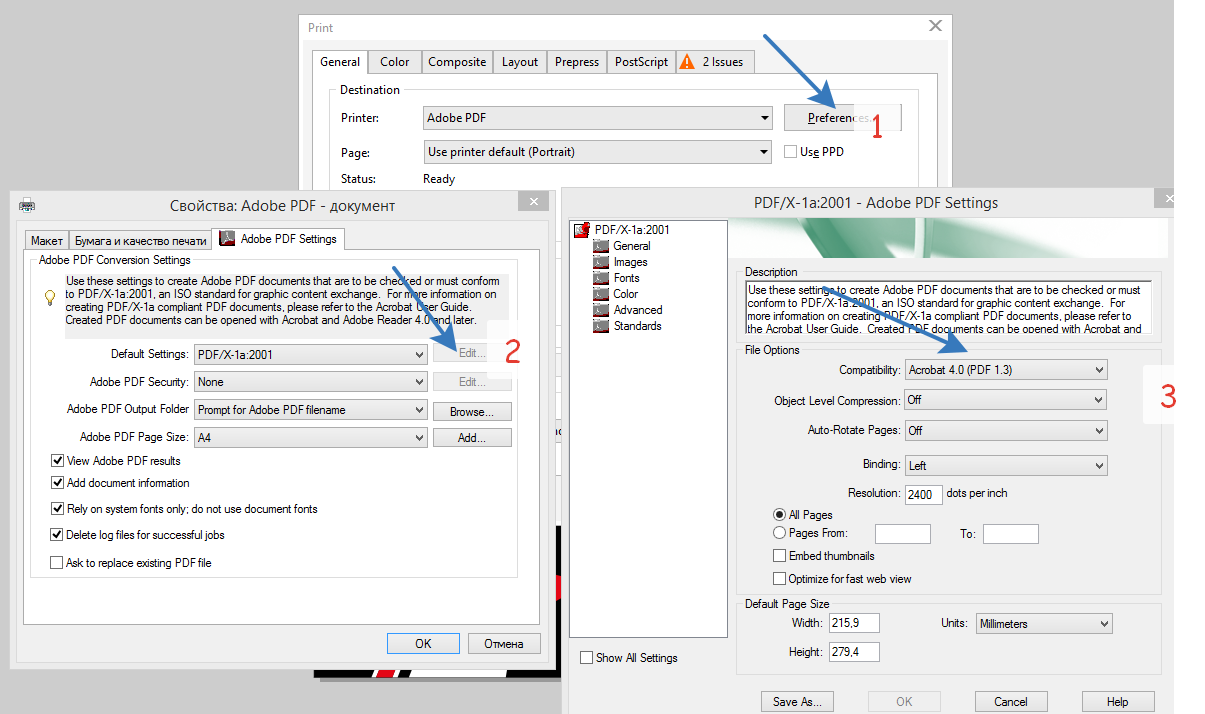The image size is (1205, 714).
Task: Uncheck View Adobe PDF results
Action: [57, 461]
